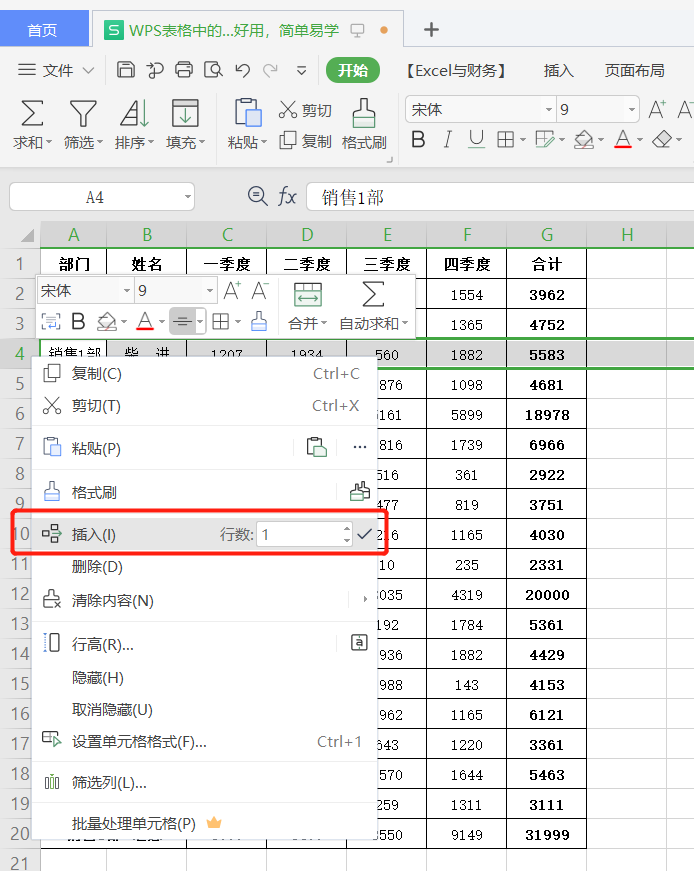Viewport: 694px width, 871px height.
Task: Toggle Bold in the mini toolbar
Action: 78,321
